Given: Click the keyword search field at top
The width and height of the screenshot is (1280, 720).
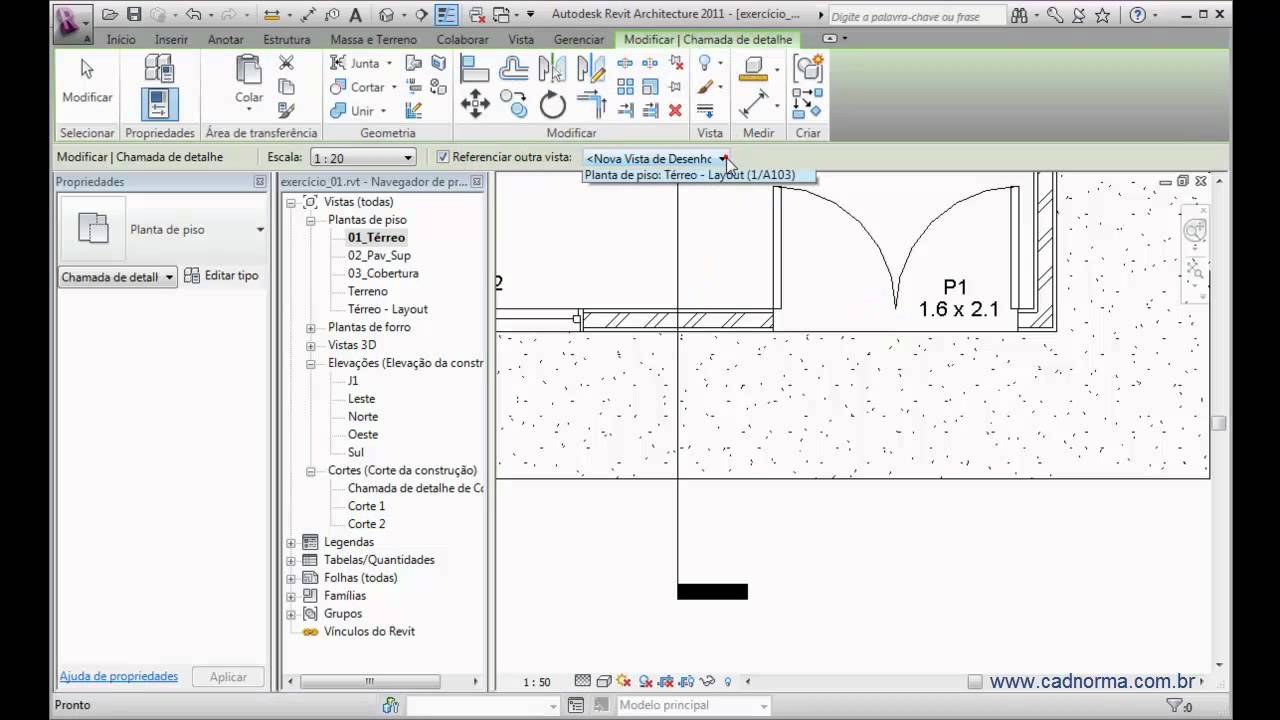Looking at the screenshot, I should click(917, 16).
